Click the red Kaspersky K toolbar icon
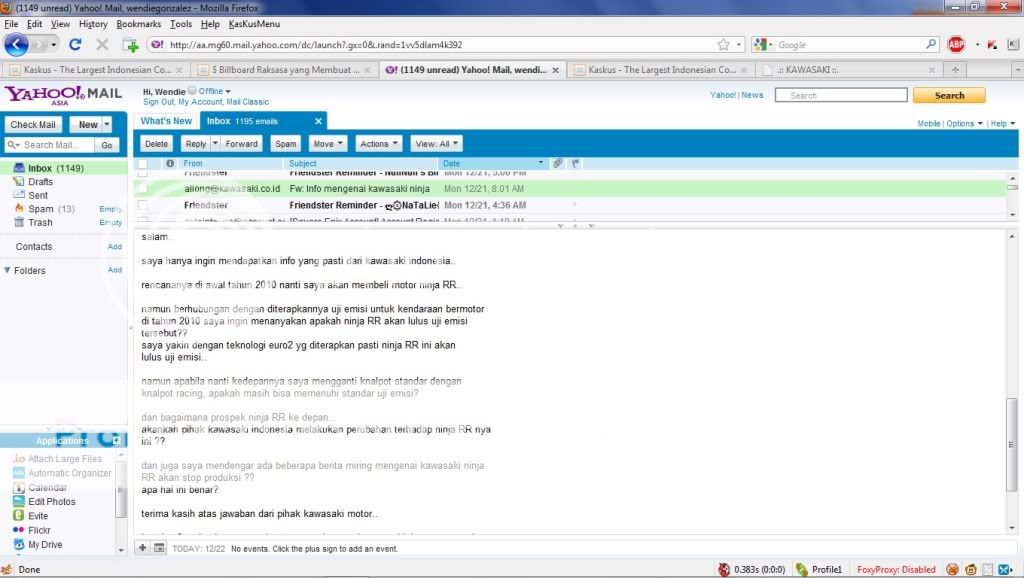Viewport: 1024px width, 578px height. point(993,44)
